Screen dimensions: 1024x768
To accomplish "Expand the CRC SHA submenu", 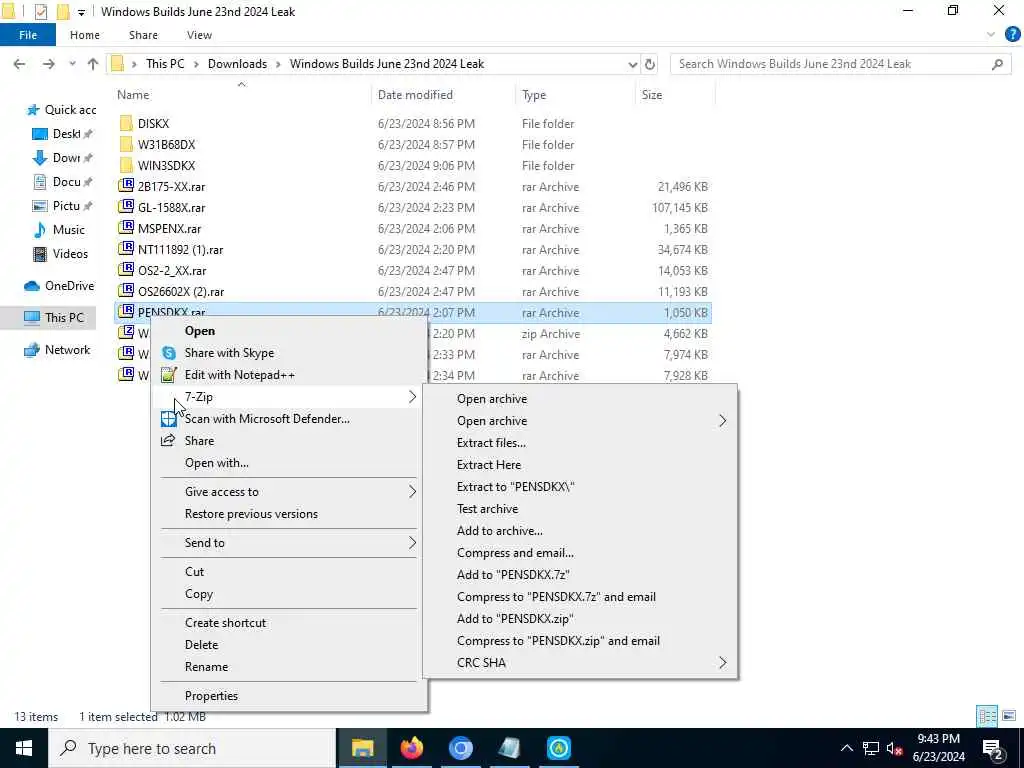I will [722, 663].
